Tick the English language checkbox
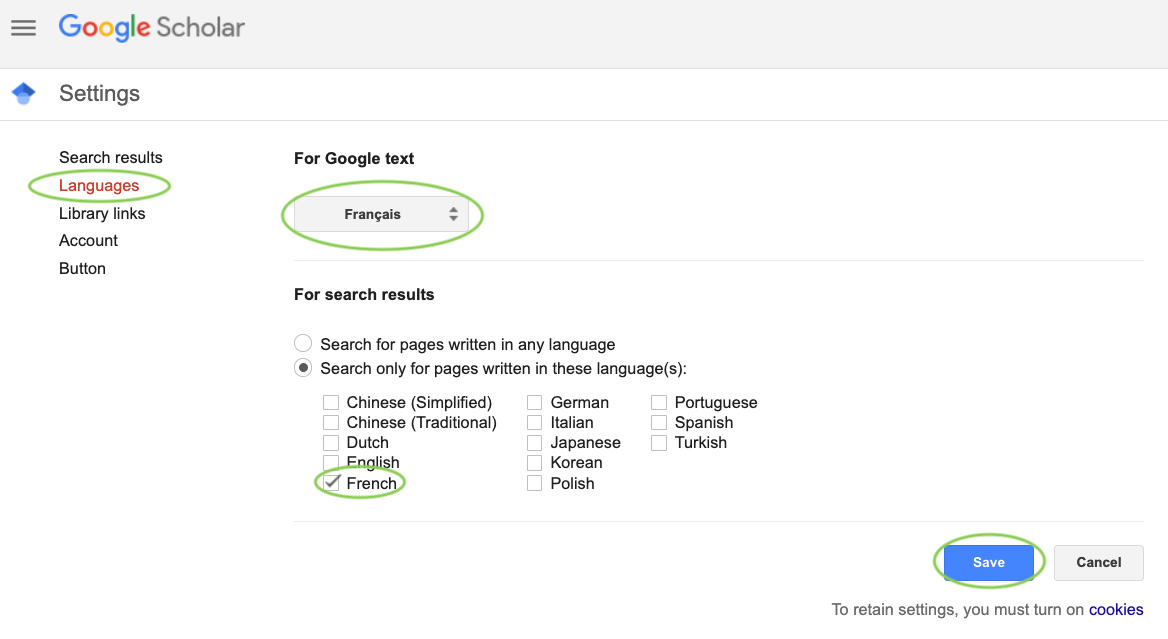Image resolution: width=1168 pixels, height=639 pixels. pyautogui.click(x=331, y=462)
